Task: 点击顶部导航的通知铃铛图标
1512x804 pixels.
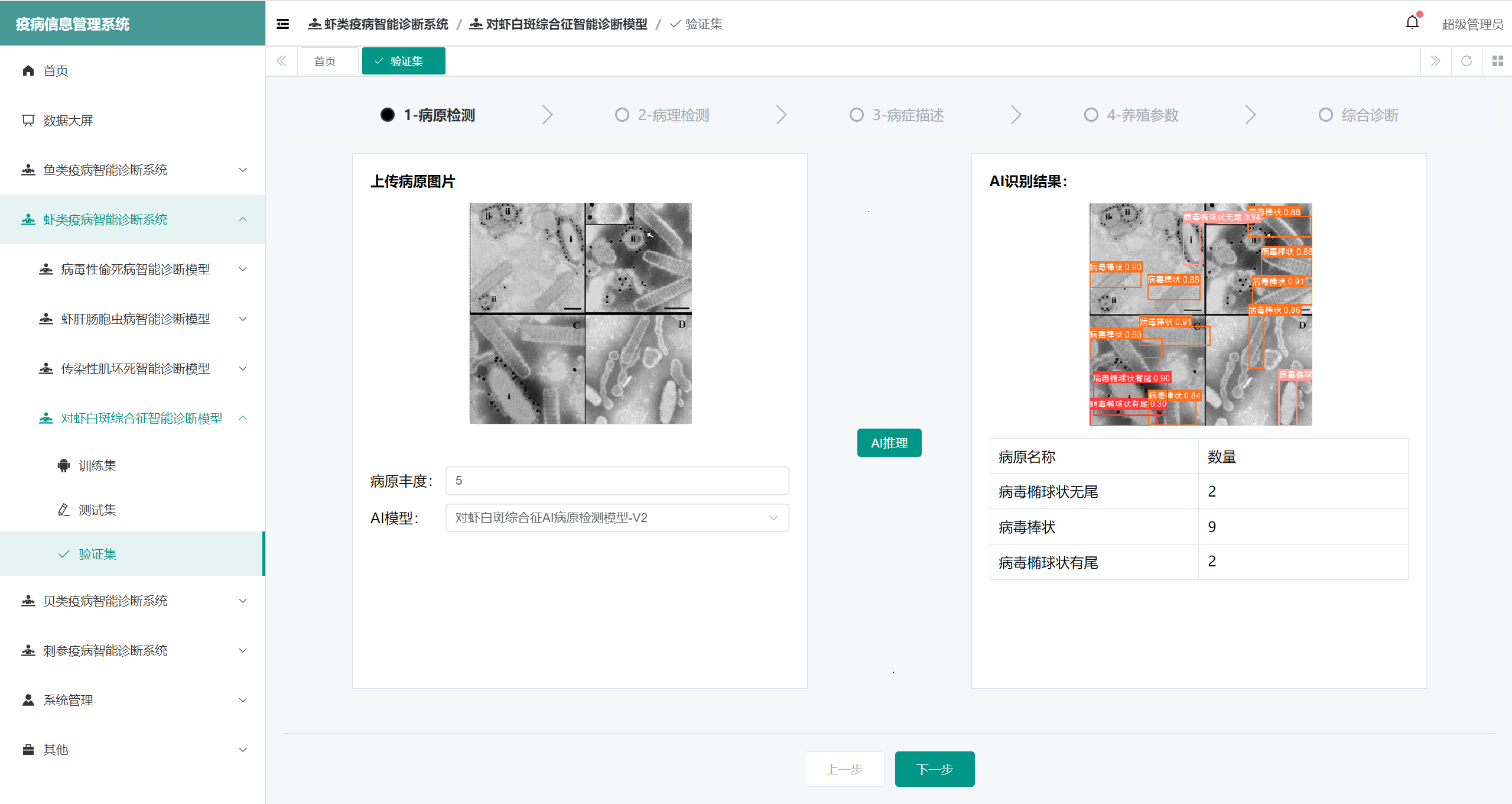Action: click(1412, 22)
